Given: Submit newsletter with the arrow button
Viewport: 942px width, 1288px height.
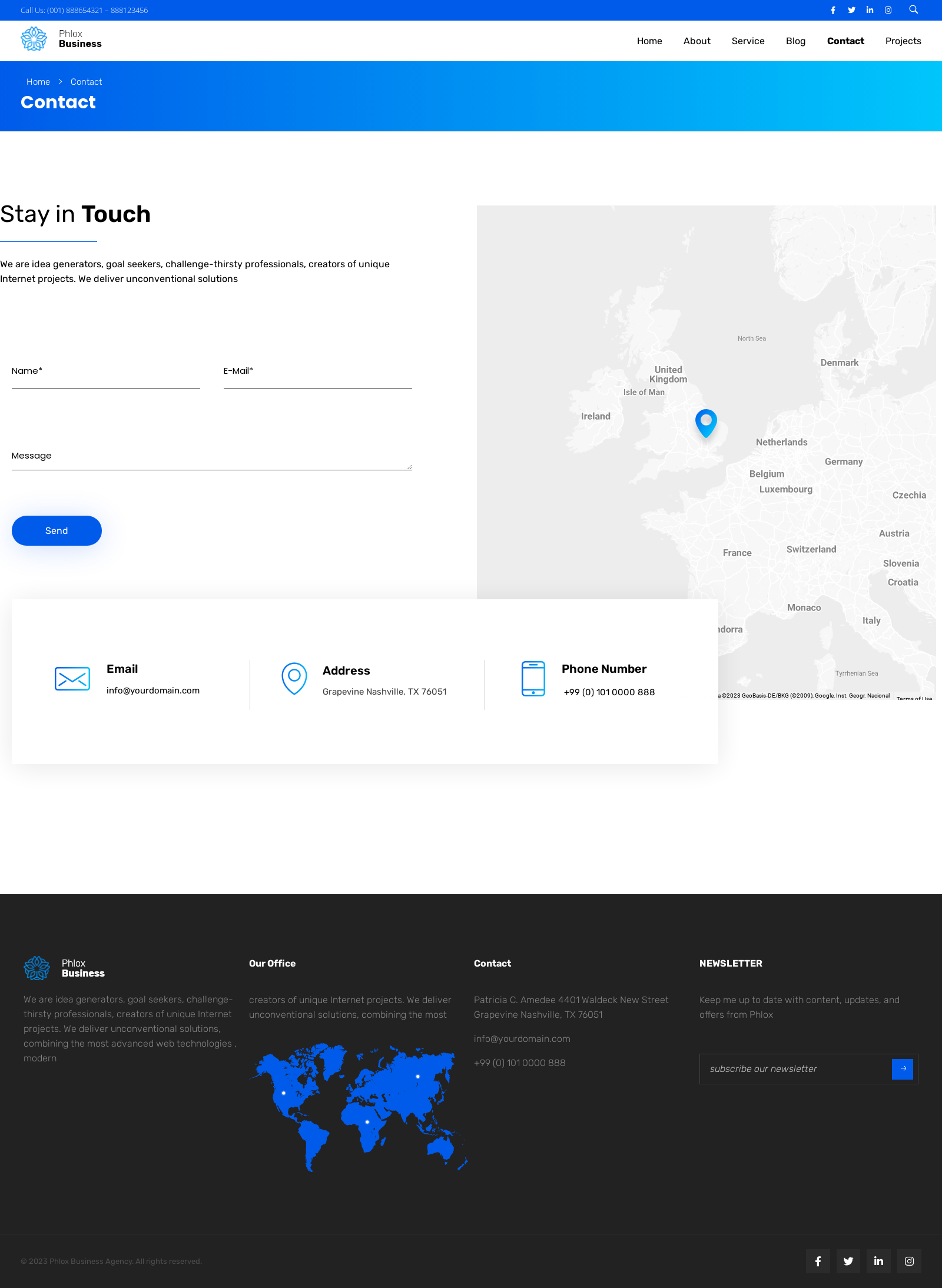Looking at the screenshot, I should [902, 1068].
